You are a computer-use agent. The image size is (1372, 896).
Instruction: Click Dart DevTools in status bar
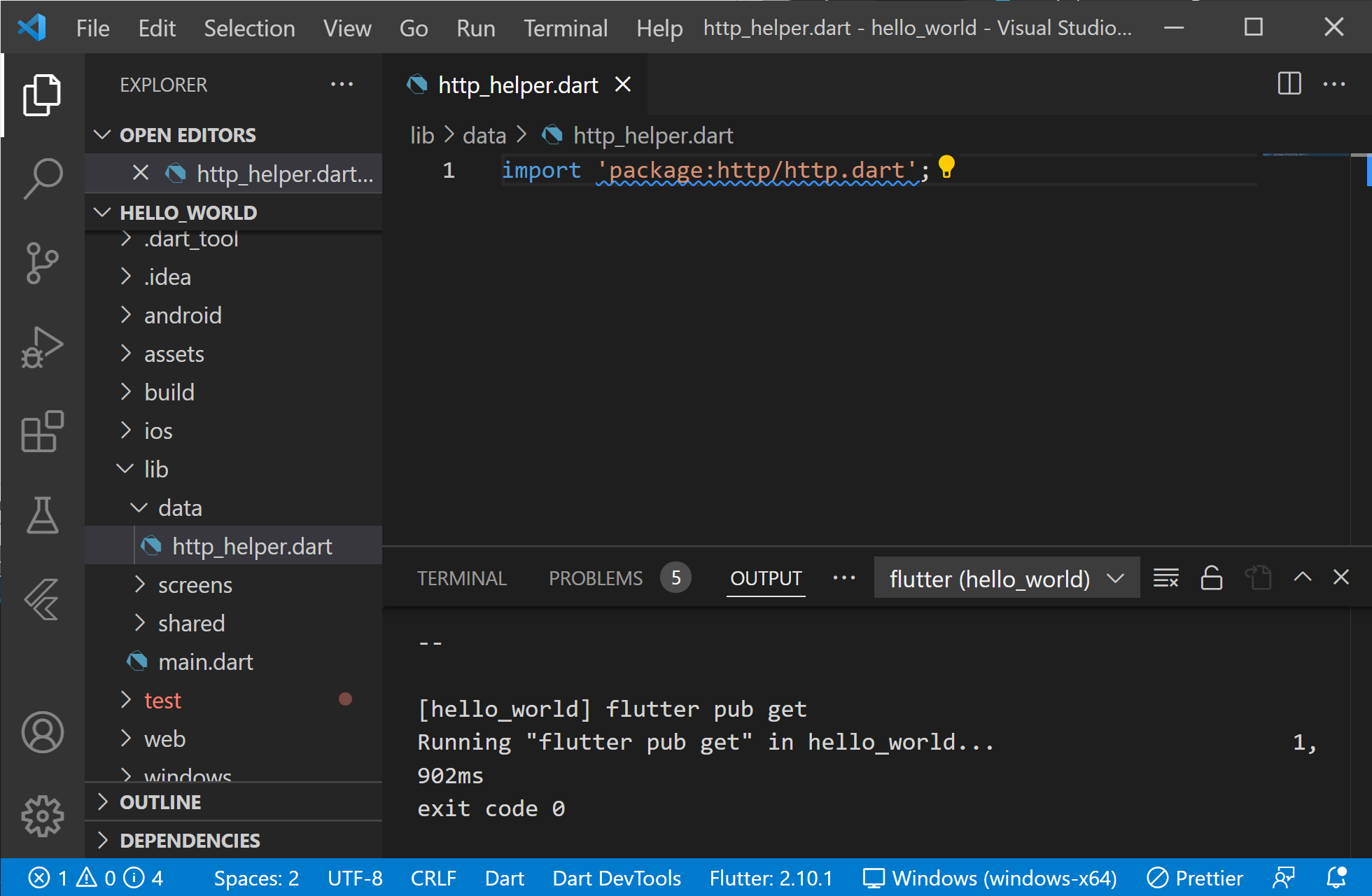click(x=617, y=878)
